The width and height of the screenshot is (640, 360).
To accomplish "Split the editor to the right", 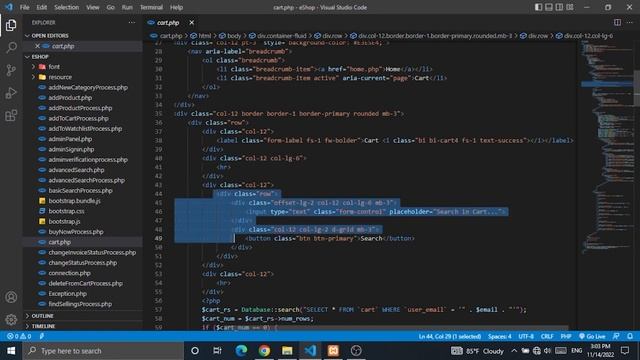I will 617,22.
